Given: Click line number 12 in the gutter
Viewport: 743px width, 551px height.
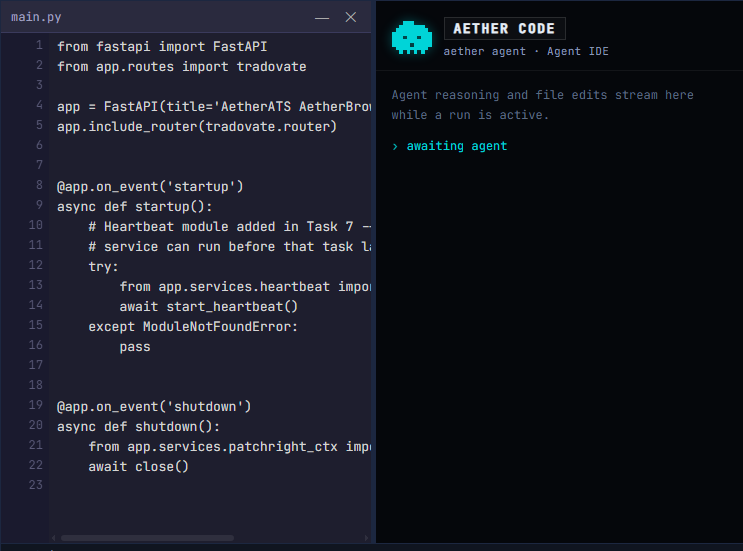Looking at the screenshot, I should [x=36, y=265].
